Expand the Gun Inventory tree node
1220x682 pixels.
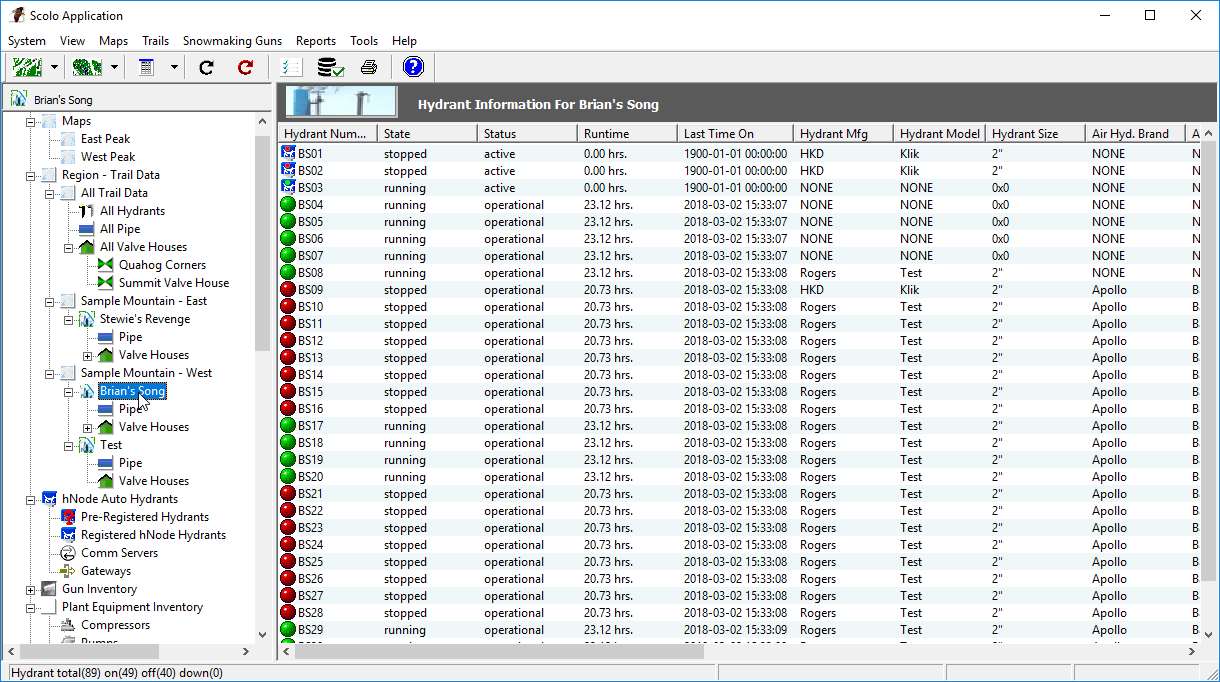click(31, 590)
